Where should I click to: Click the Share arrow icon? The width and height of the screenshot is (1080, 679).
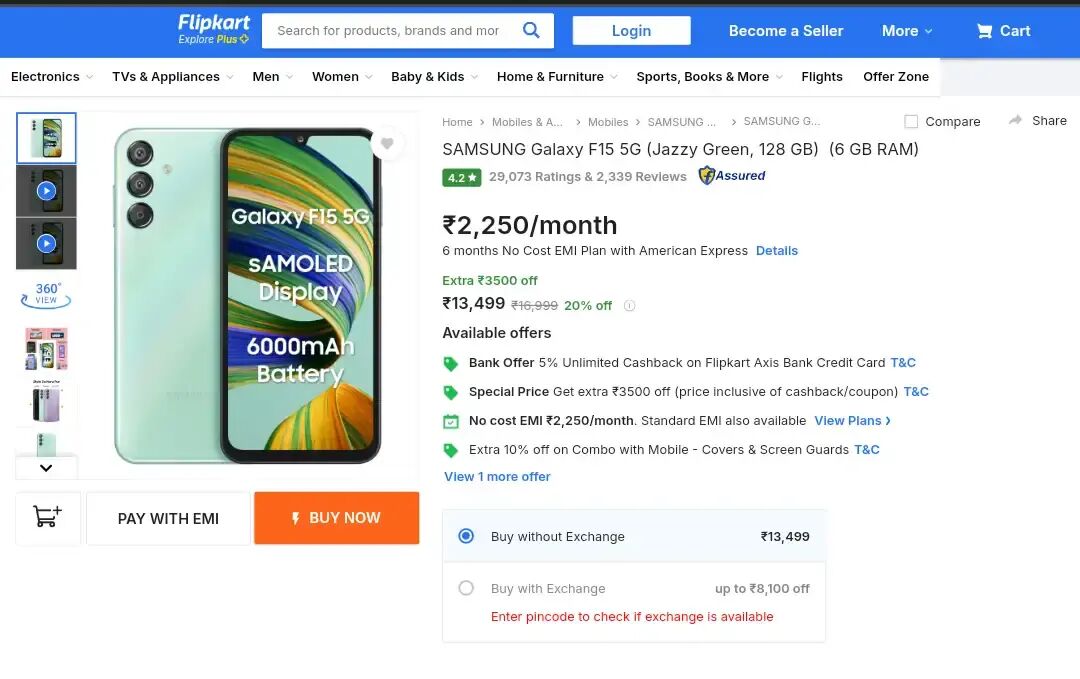(x=1015, y=120)
